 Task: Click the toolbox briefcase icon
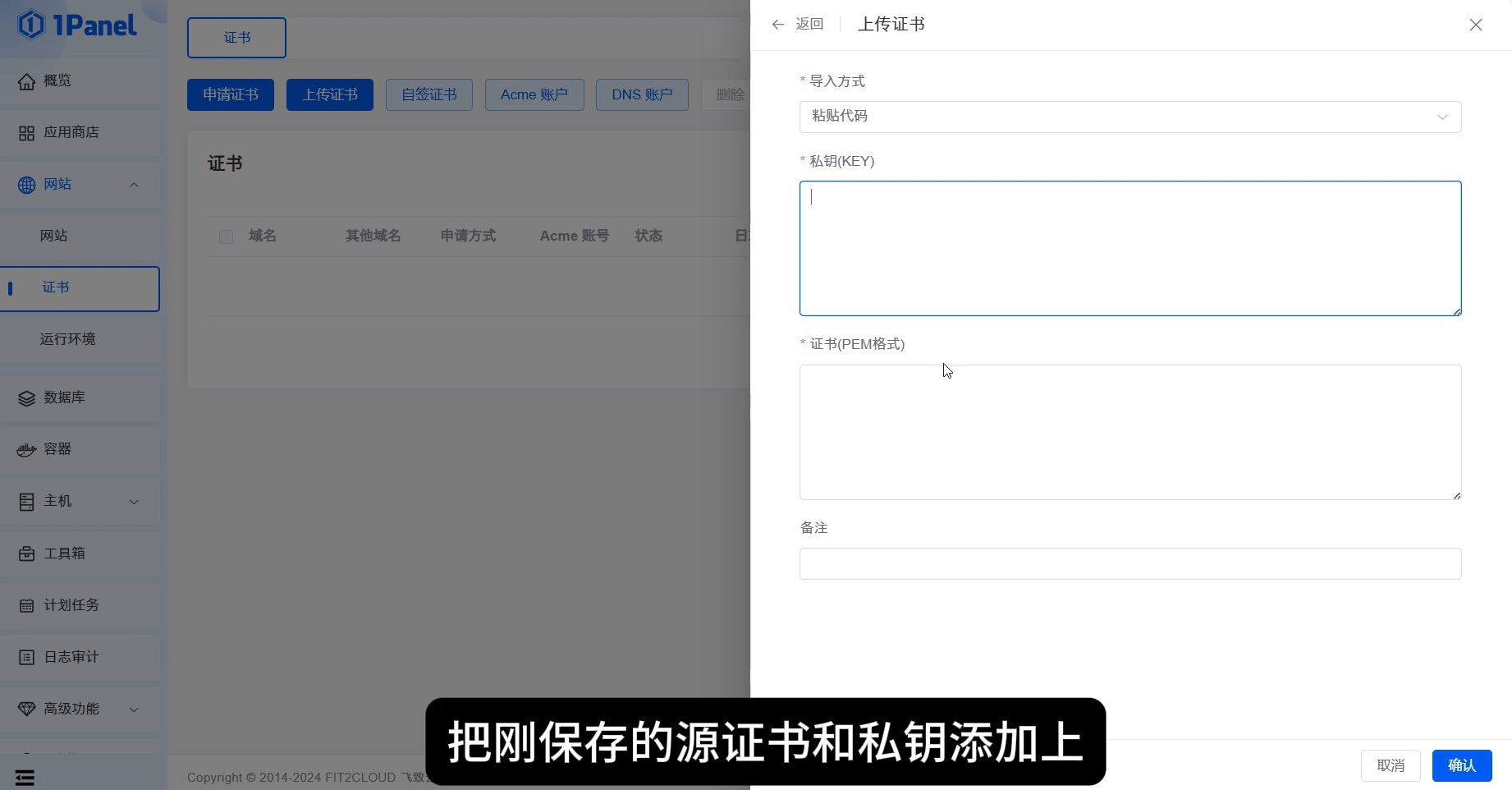27,554
